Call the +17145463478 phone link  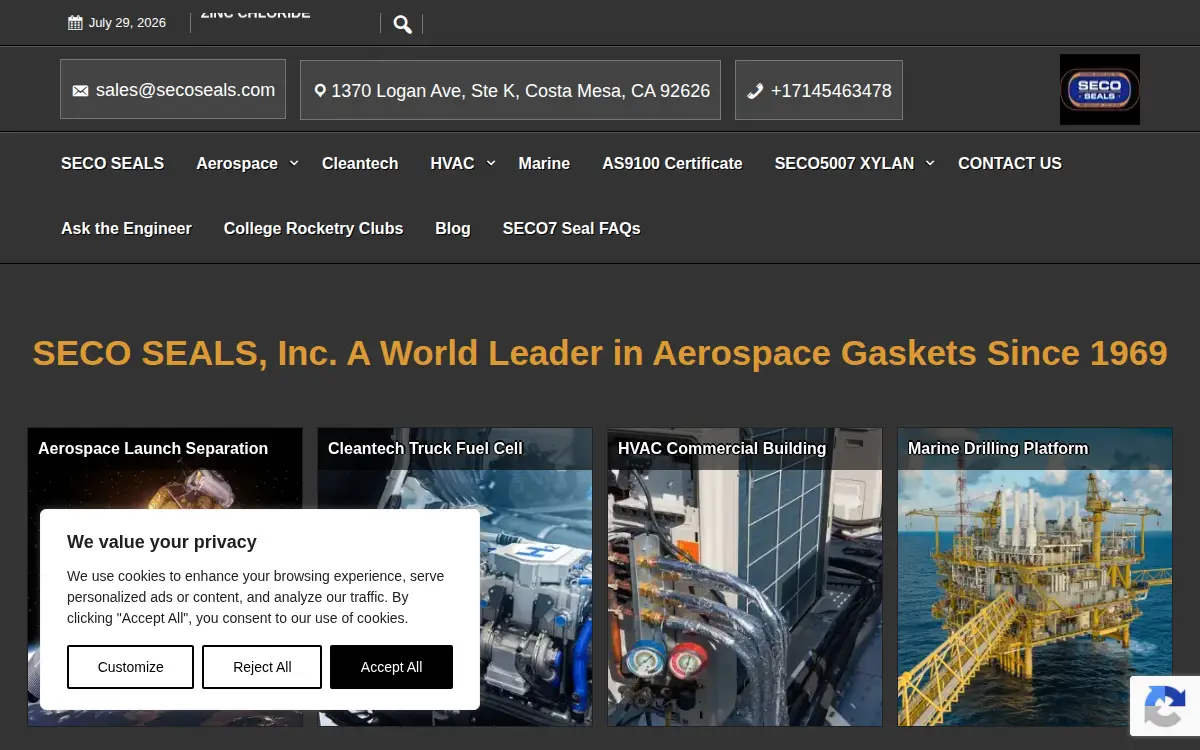coord(819,90)
